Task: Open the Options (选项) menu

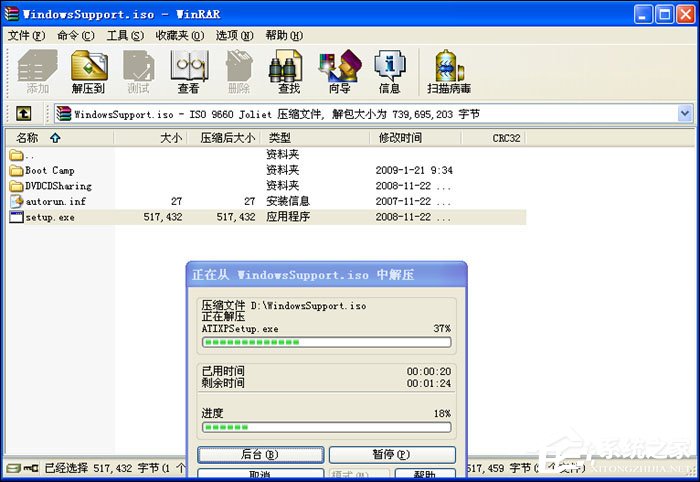Action: click(234, 35)
